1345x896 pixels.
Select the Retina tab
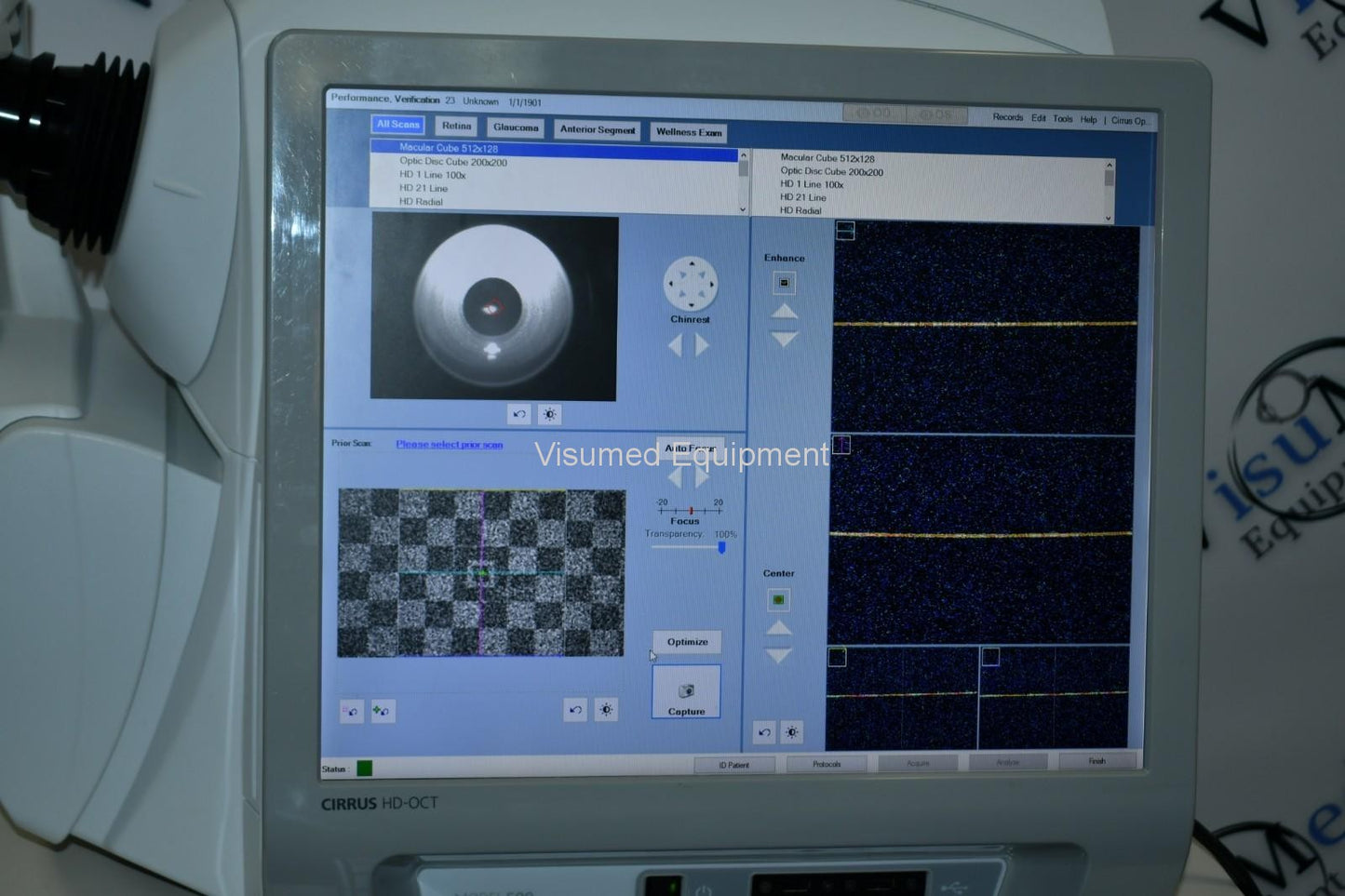coord(457,126)
